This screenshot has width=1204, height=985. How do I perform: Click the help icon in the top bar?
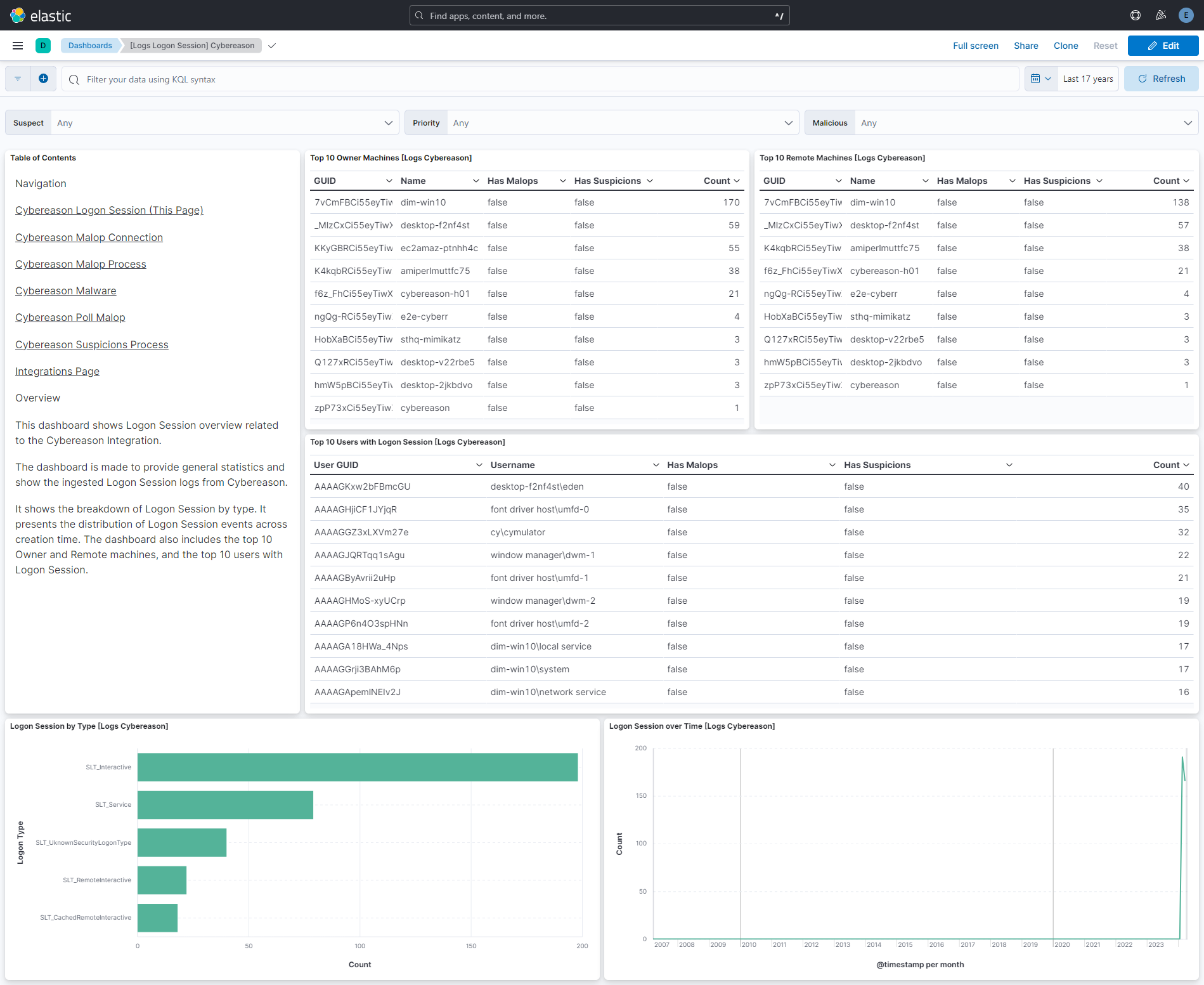coord(1135,15)
